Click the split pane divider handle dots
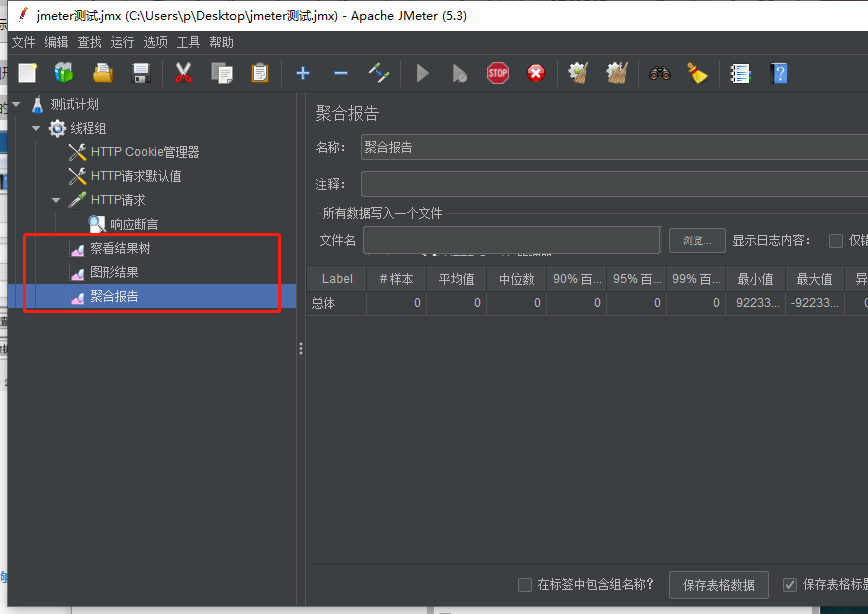 coord(301,348)
